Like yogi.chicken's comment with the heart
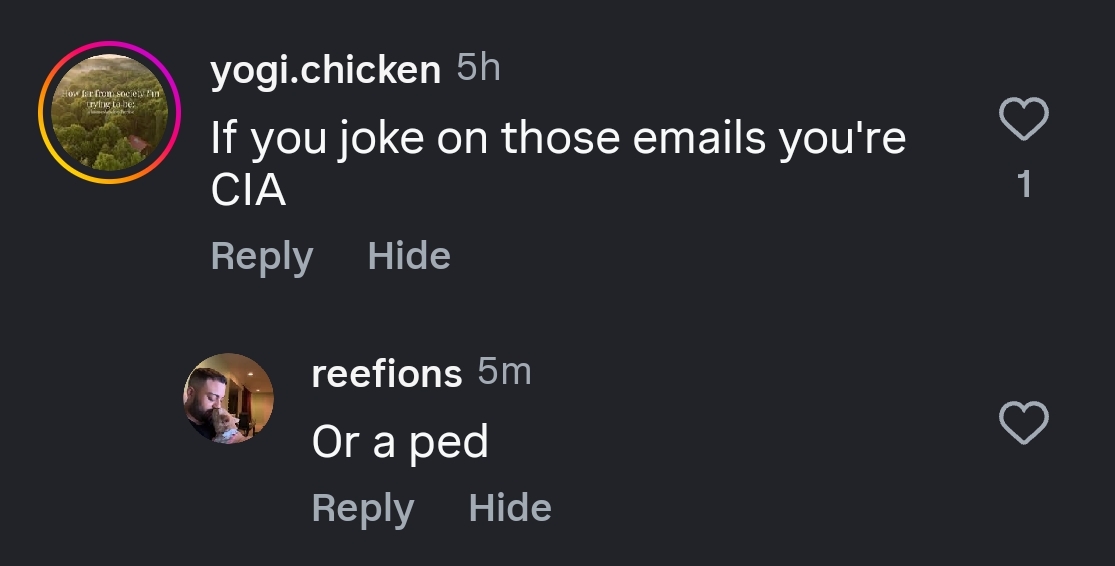This screenshot has width=1115, height=566. click(1024, 120)
